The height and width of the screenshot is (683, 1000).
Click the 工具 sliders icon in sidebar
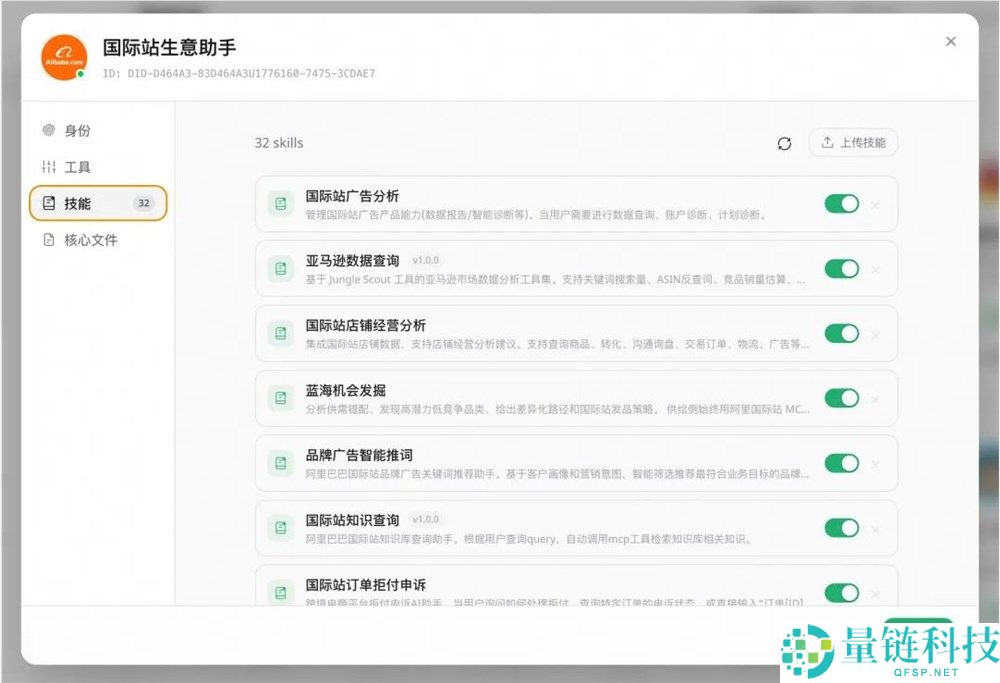click(x=48, y=165)
